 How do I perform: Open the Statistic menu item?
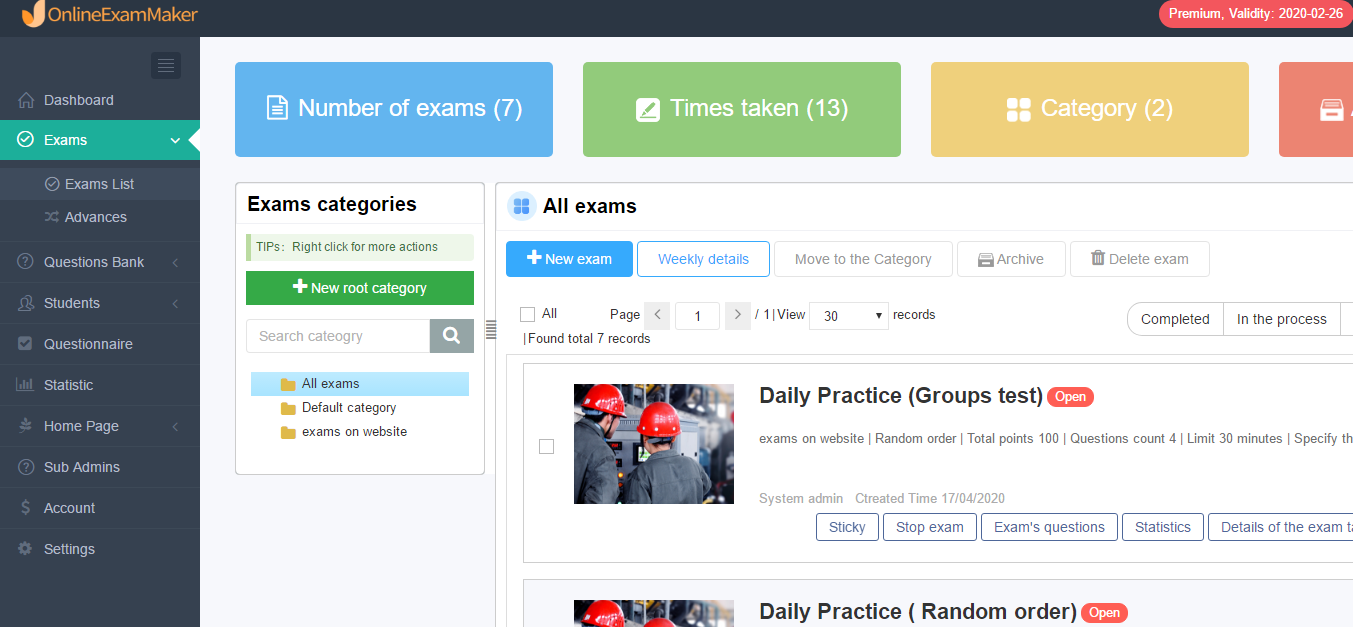tap(100, 385)
